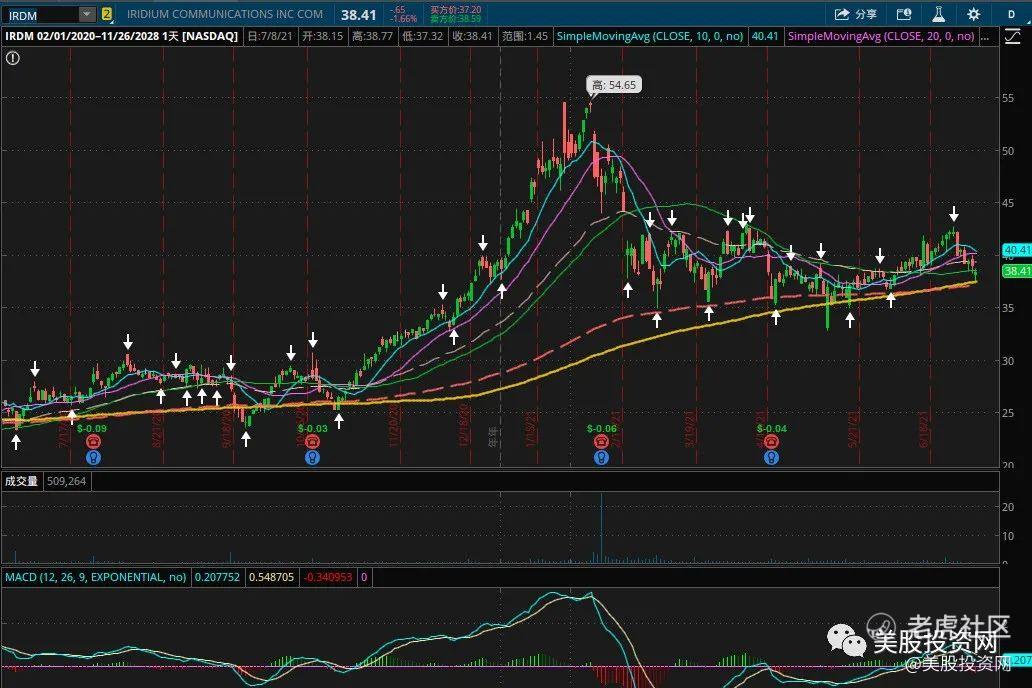The height and width of the screenshot is (688, 1032).
Task: Click the yellow linking number 2 icon
Action: [x=107, y=14]
